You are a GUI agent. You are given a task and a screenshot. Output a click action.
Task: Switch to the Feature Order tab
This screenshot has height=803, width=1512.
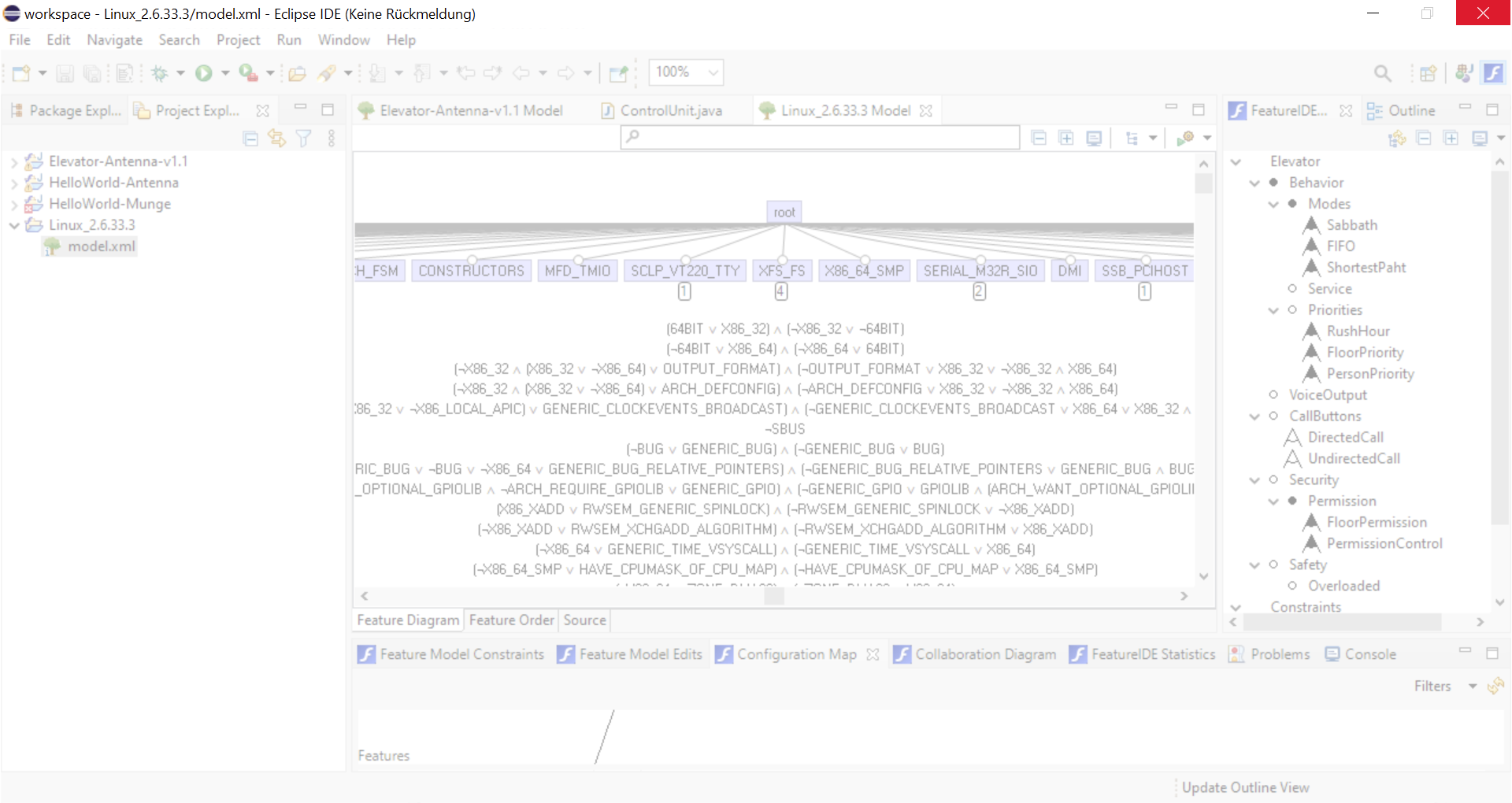point(511,620)
